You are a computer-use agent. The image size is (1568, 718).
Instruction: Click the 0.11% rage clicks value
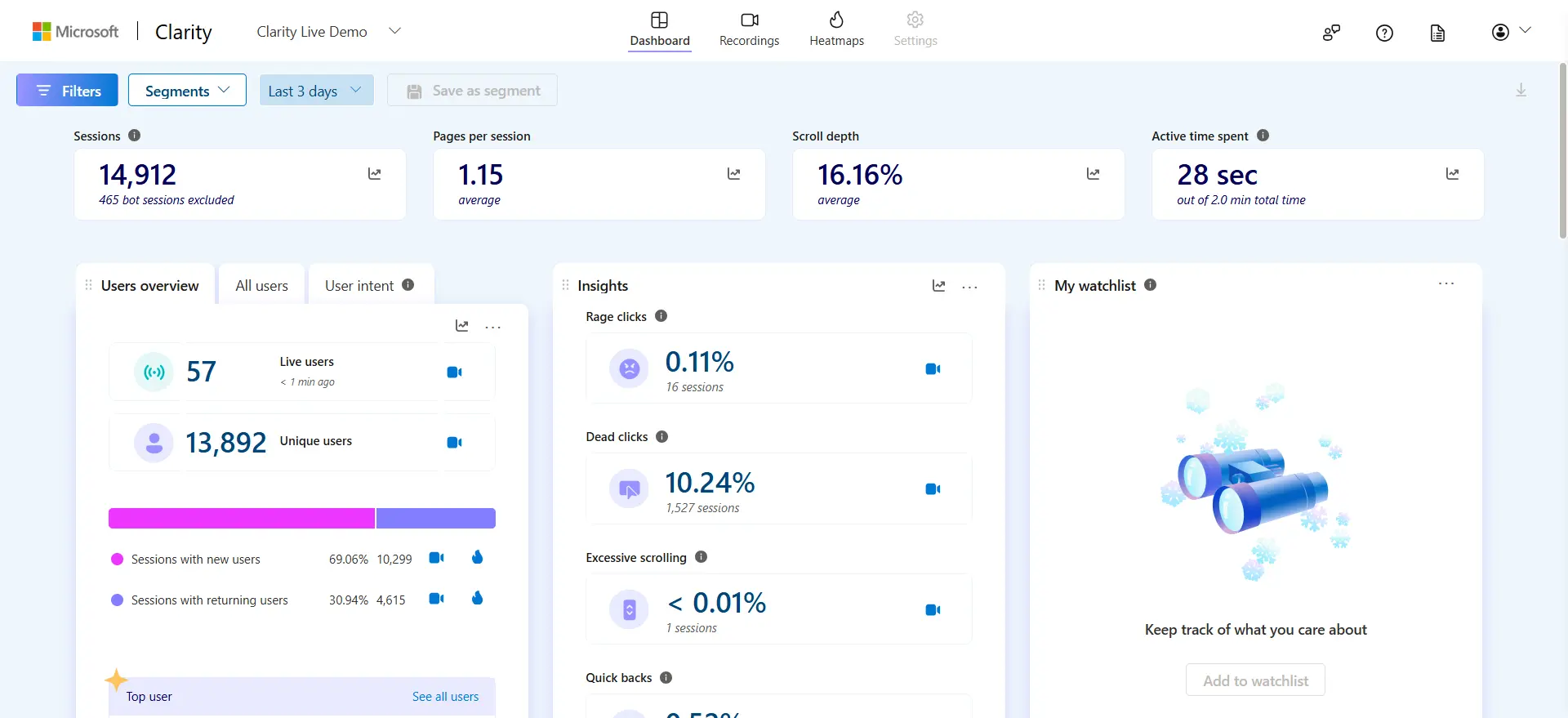tap(700, 362)
